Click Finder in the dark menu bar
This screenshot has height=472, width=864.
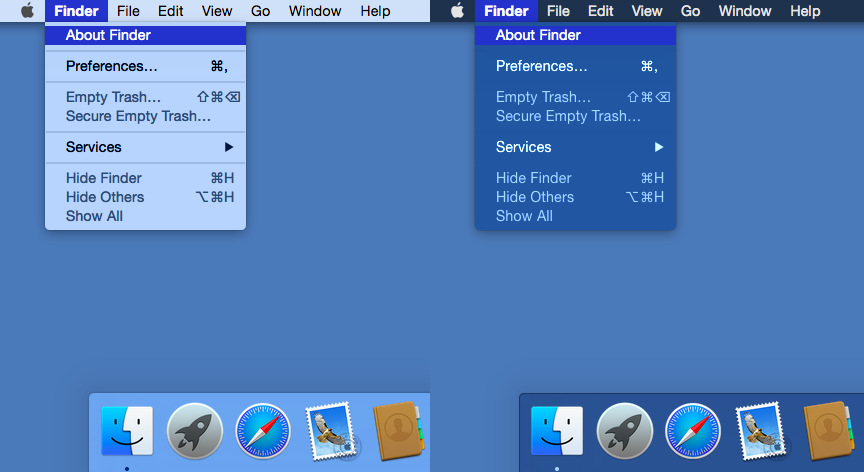pos(506,11)
